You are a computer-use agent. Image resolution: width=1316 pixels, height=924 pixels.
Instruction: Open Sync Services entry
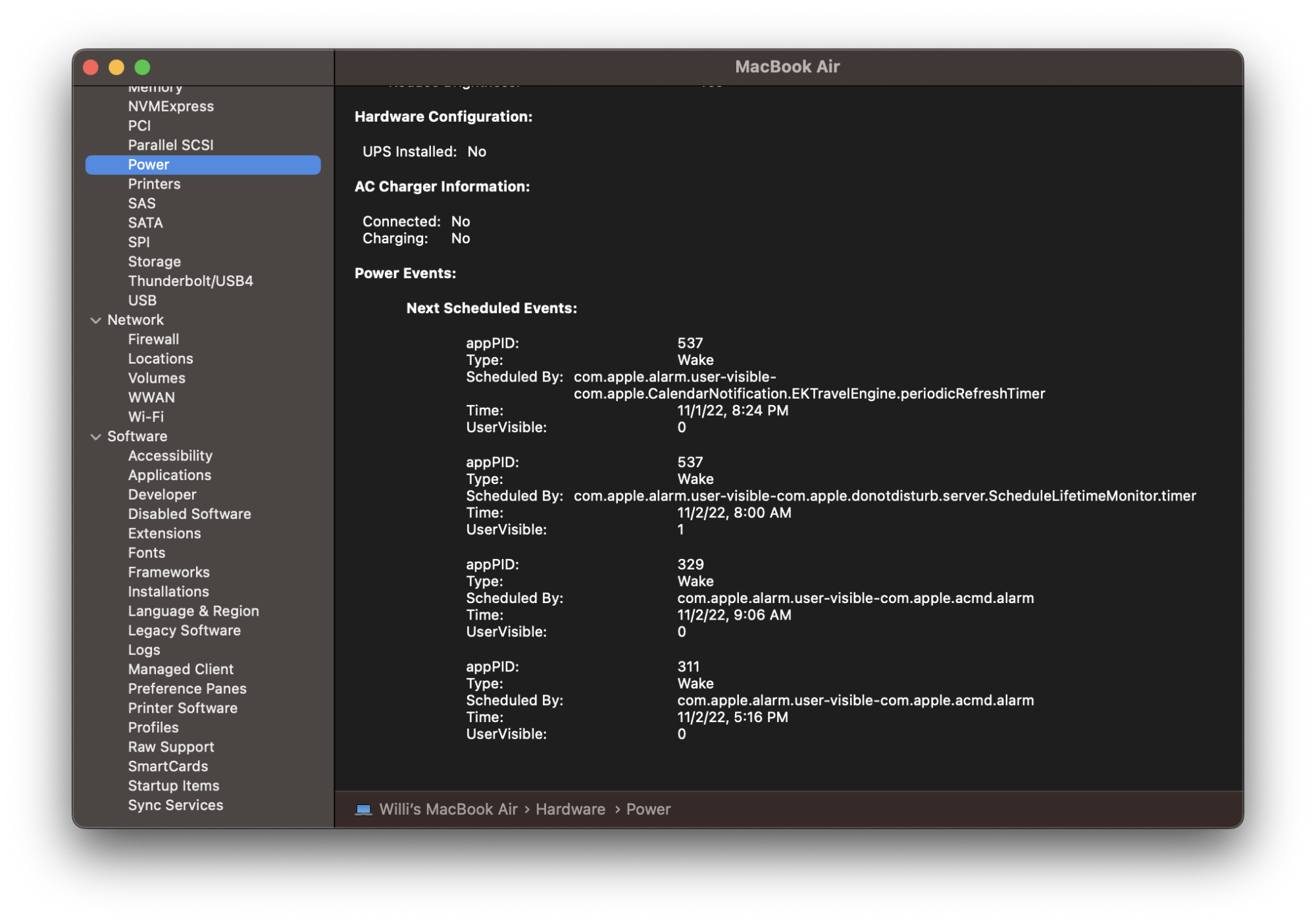176,805
